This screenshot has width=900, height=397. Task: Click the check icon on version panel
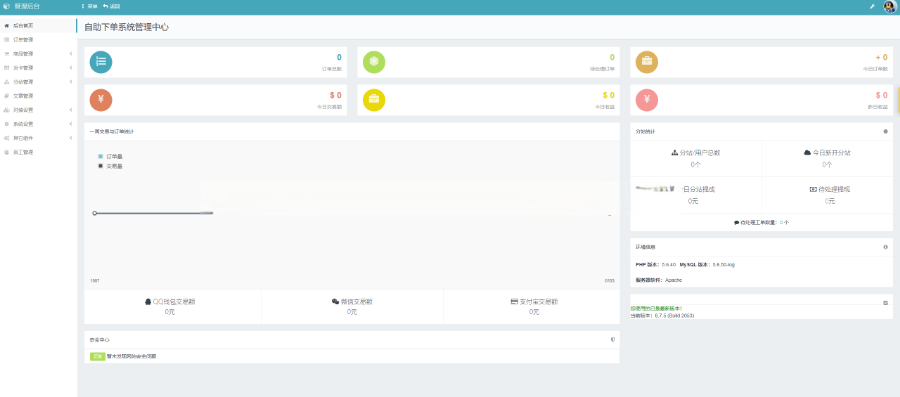[886, 302]
